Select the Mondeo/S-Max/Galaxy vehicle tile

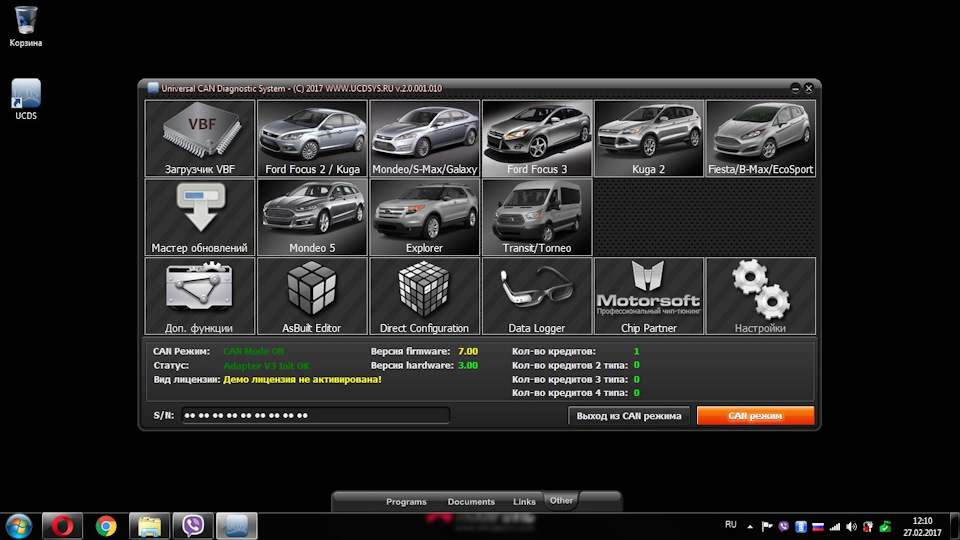tap(424, 138)
